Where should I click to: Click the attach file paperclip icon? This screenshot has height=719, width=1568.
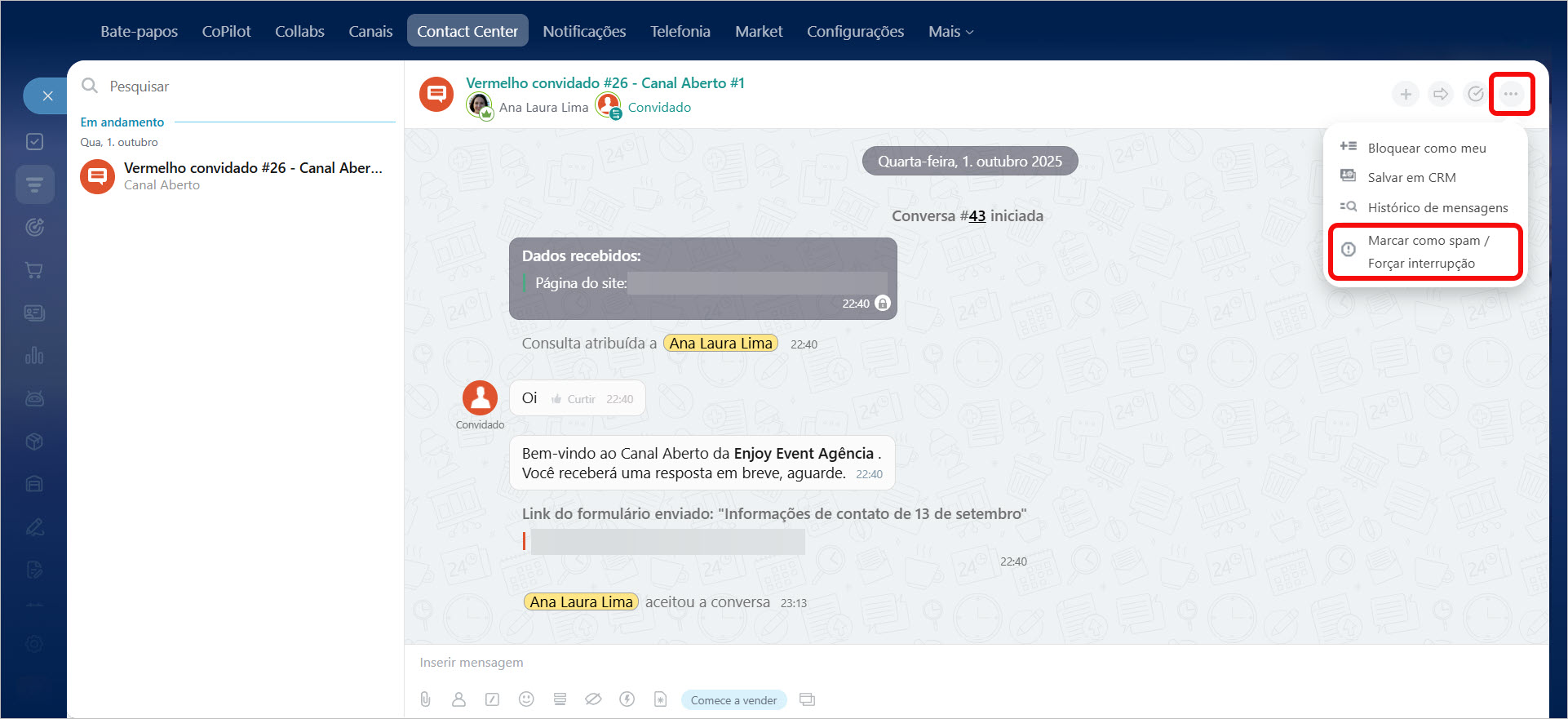[x=425, y=699]
